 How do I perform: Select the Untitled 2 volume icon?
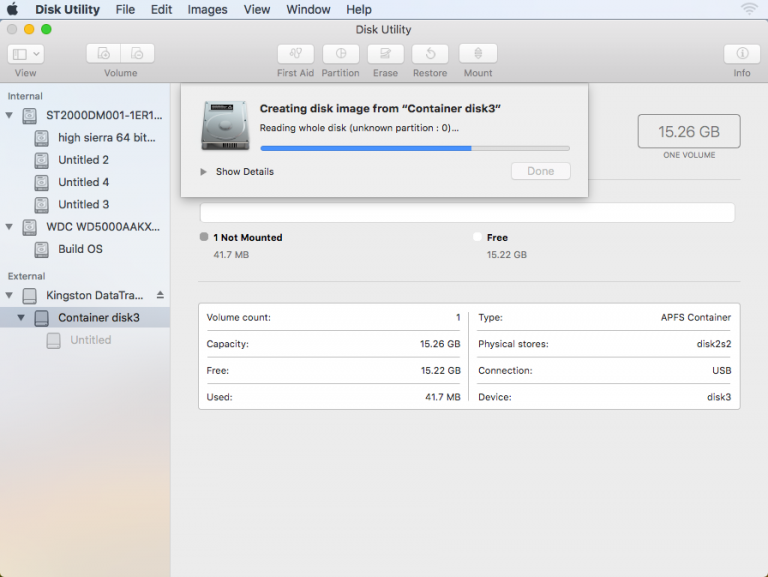pos(42,160)
